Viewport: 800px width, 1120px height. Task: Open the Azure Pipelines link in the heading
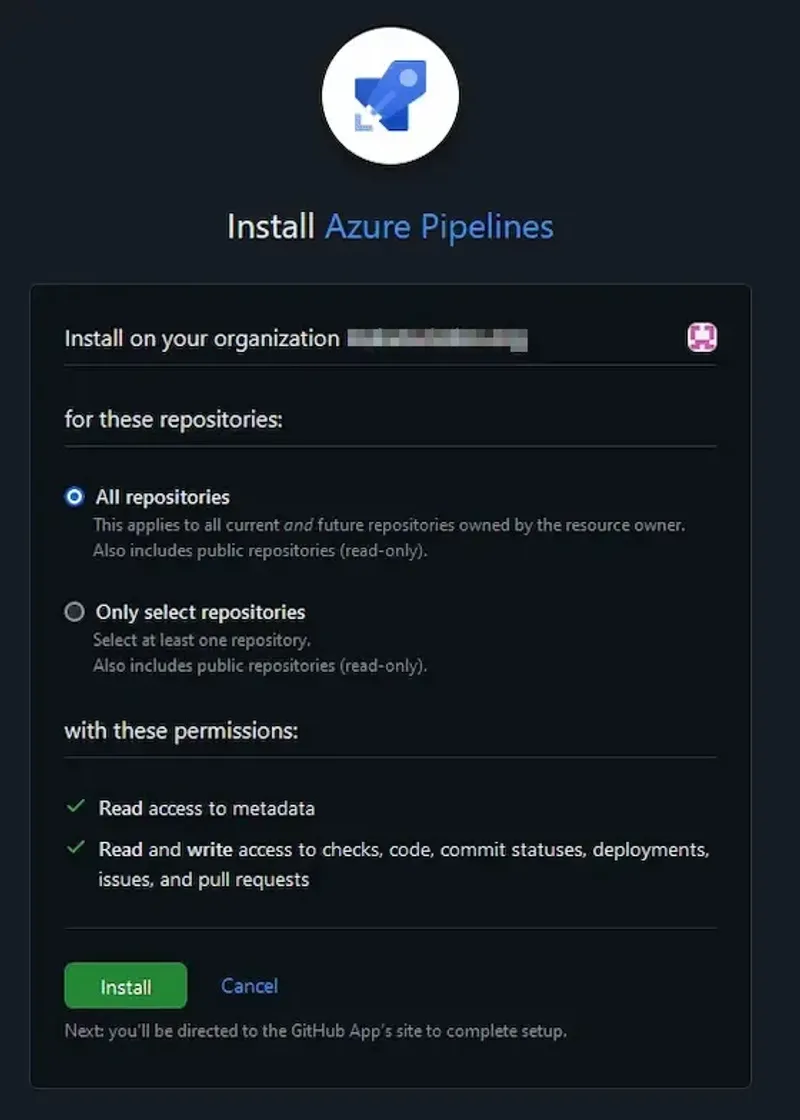(x=439, y=226)
